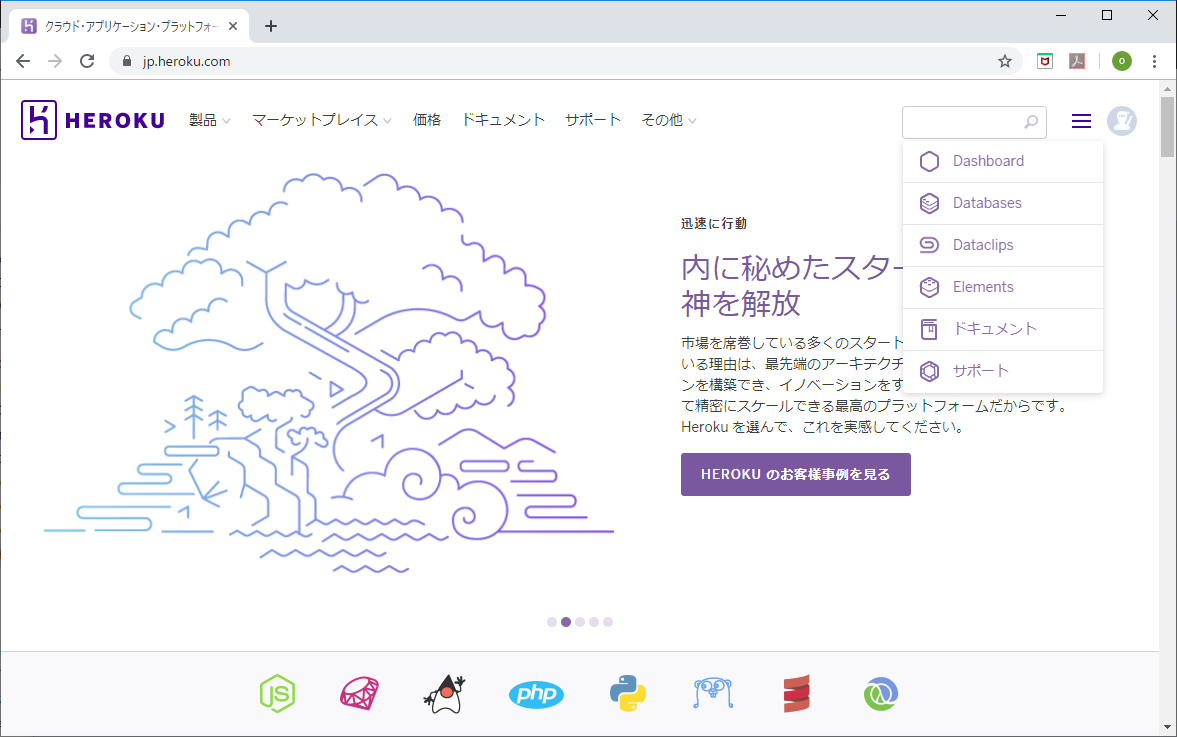Click the Java Duke mascot icon

click(444, 693)
